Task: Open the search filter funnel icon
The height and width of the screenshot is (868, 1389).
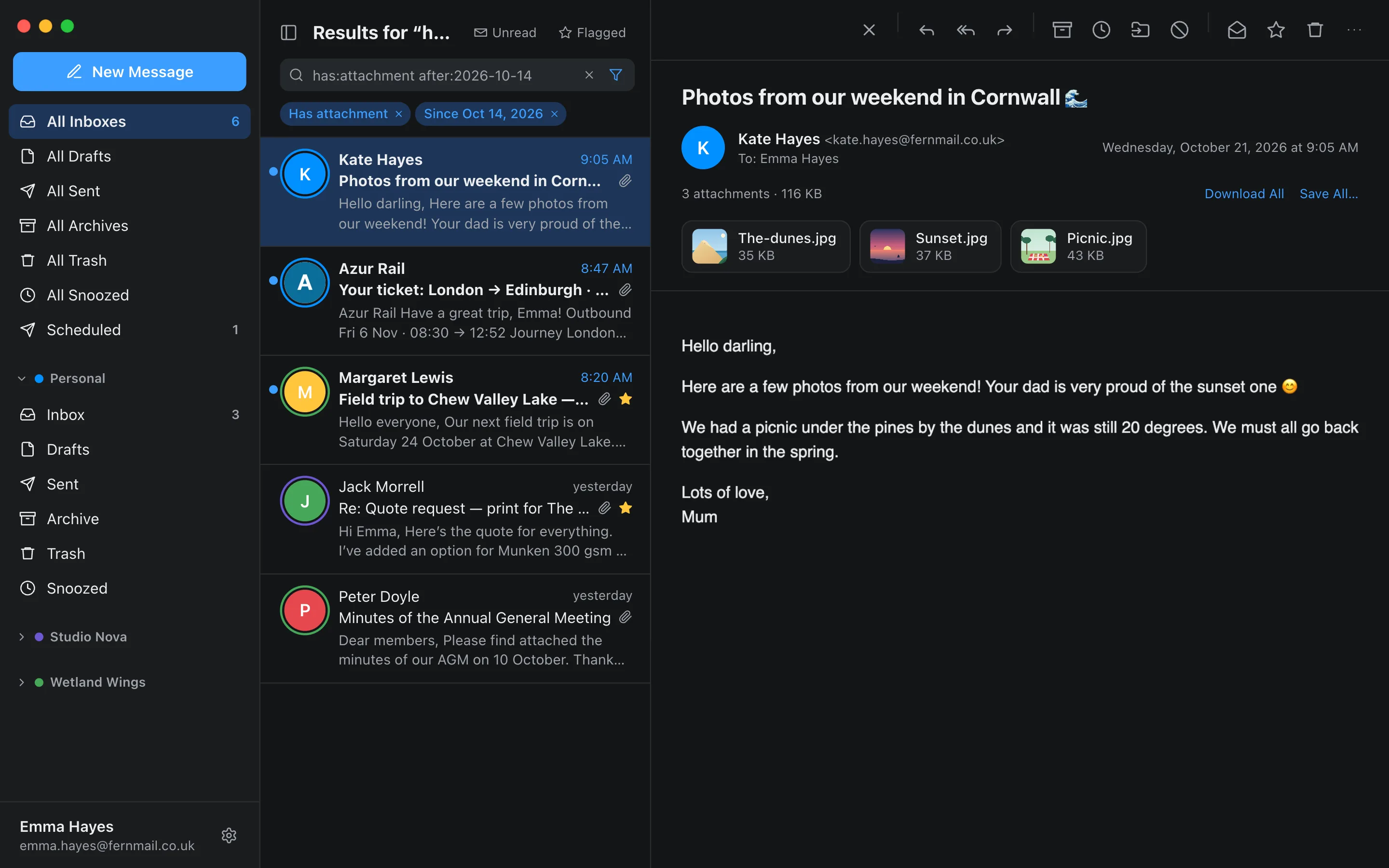Action: click(615, 75)
